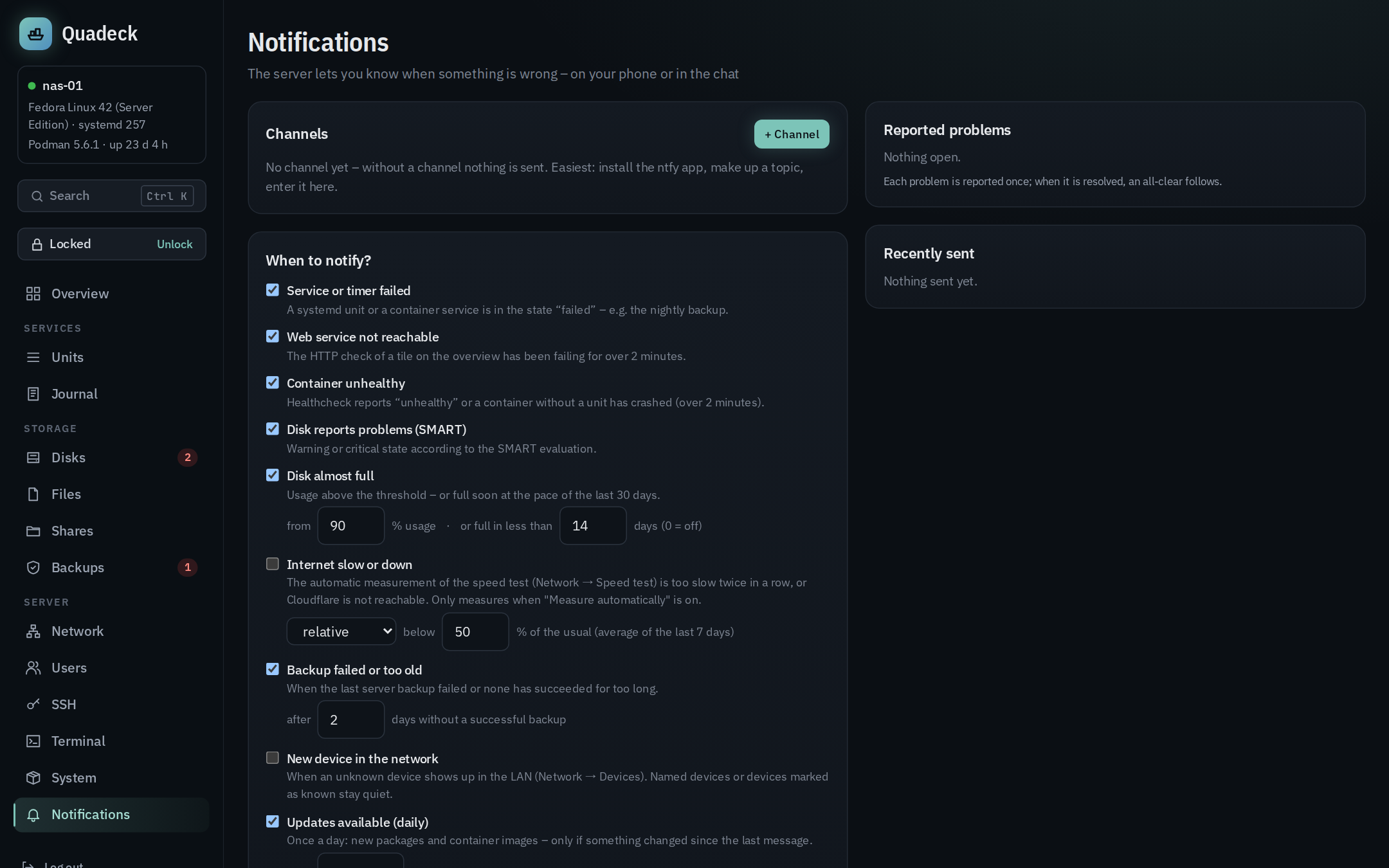The width and height of the screenshot is (1389, 868).
Task: Click the Quadeck ship logo icon
Action: point(35,33)
